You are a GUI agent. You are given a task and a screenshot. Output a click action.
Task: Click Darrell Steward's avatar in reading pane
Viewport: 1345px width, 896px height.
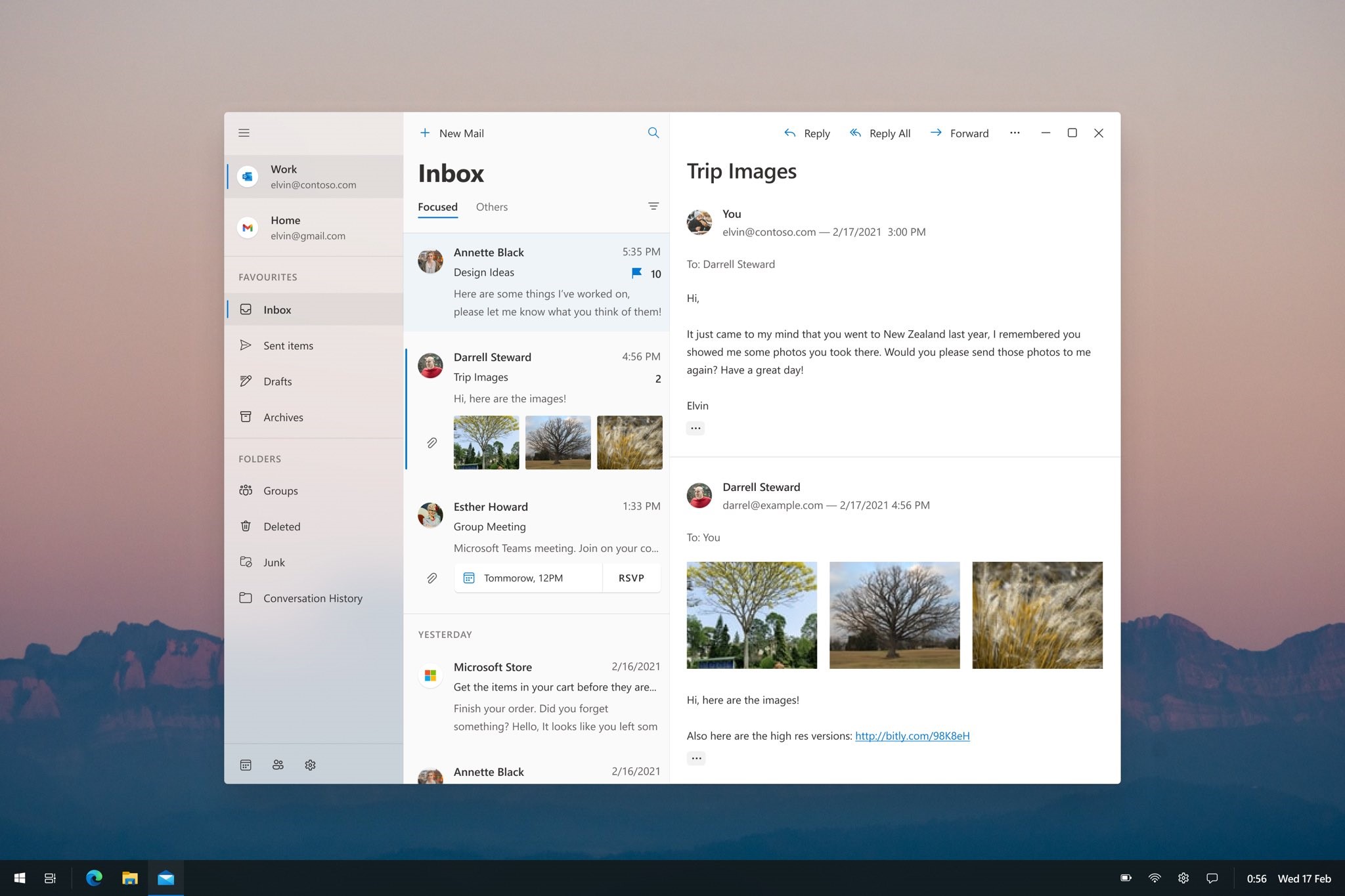pyautogui.click(x=699, y=496)
